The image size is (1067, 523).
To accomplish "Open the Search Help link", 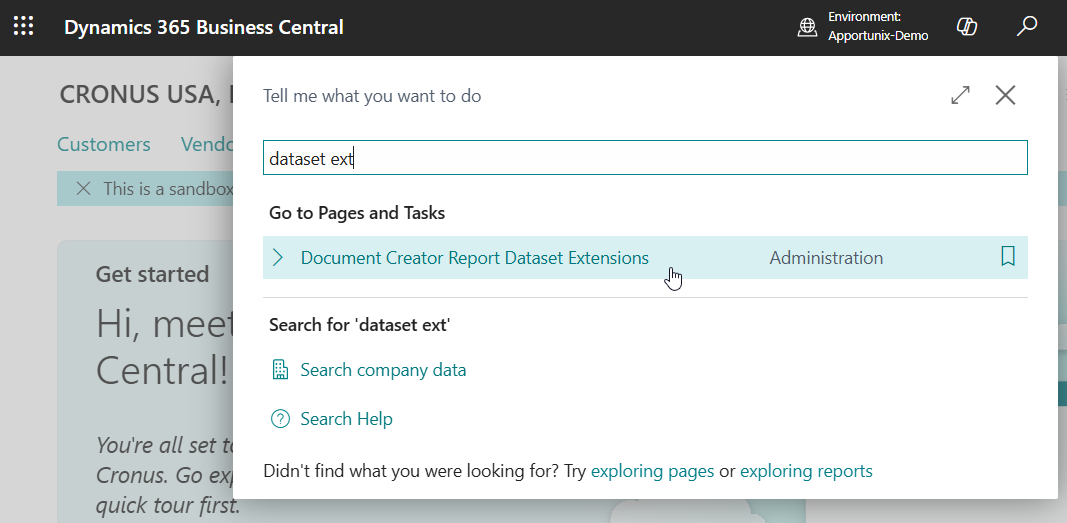I will (x=346, y=419).
